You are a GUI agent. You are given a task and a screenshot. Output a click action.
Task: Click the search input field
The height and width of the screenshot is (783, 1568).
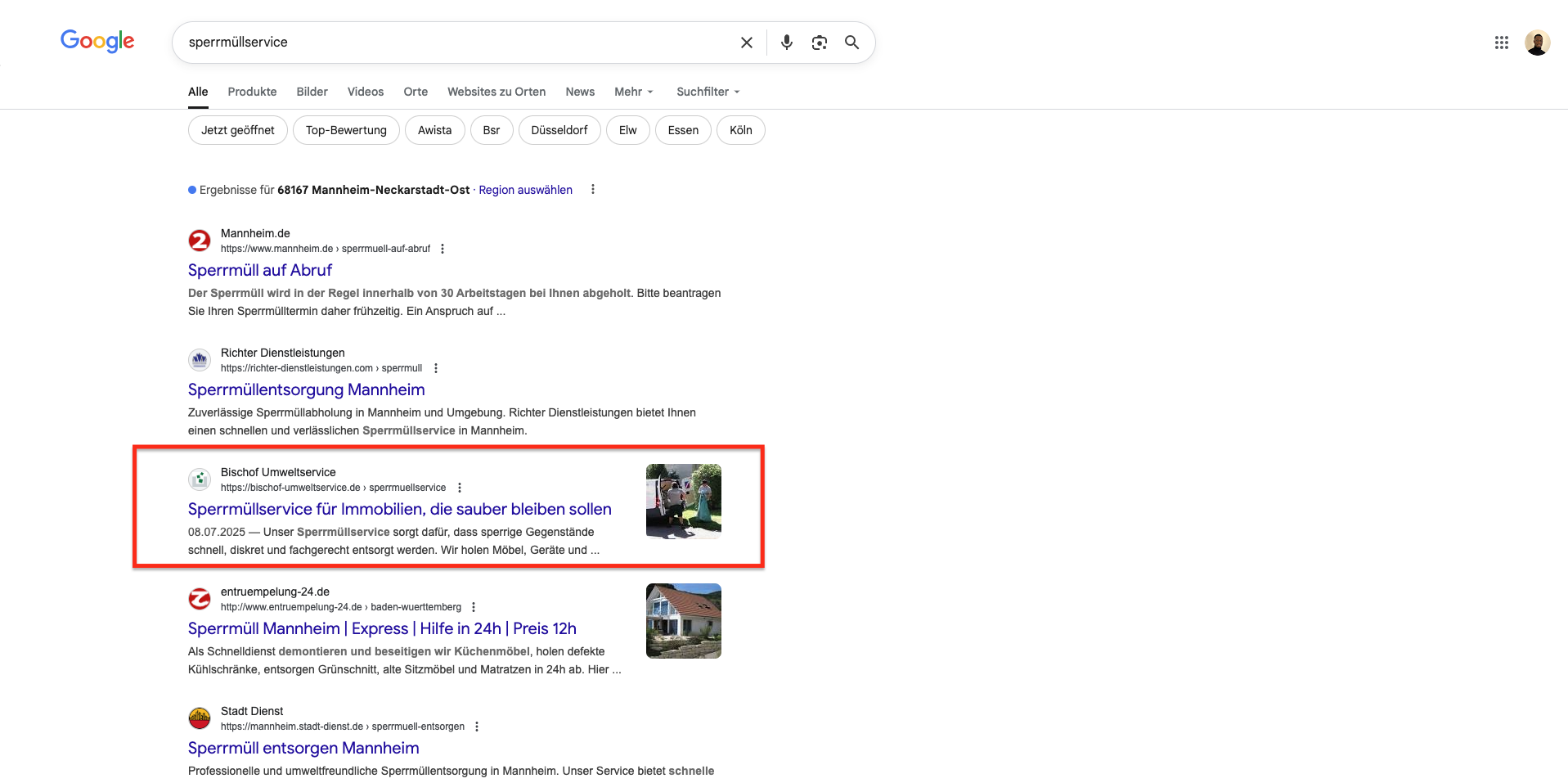458,43
